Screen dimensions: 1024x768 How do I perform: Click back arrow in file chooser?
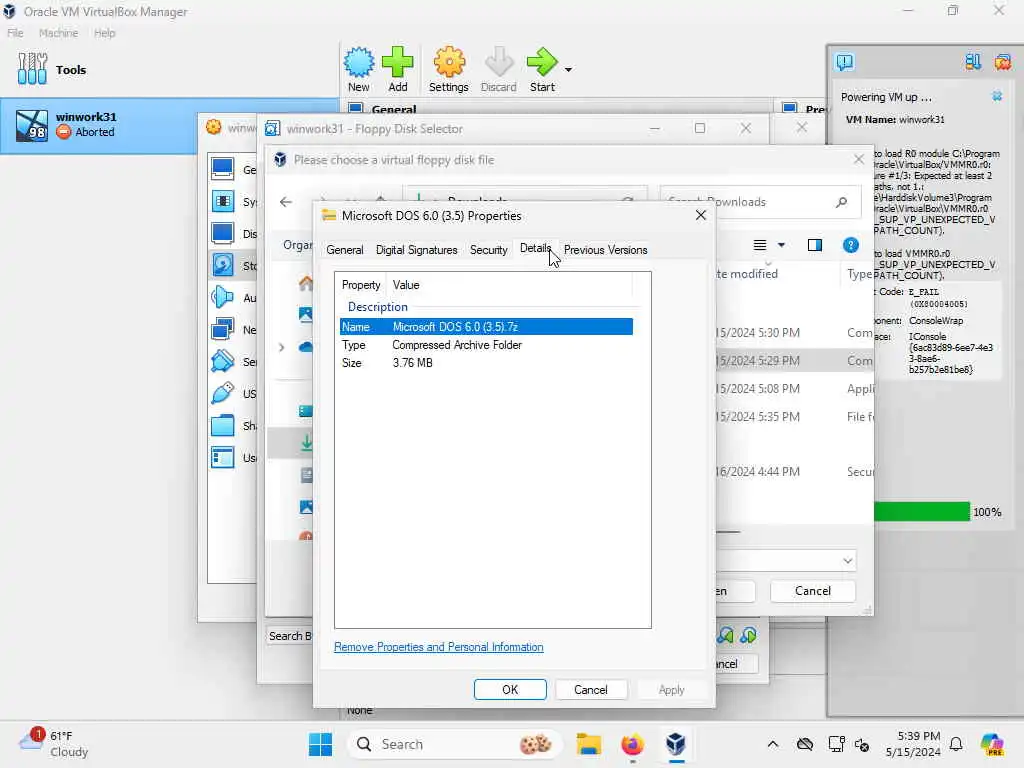(285, 202)
